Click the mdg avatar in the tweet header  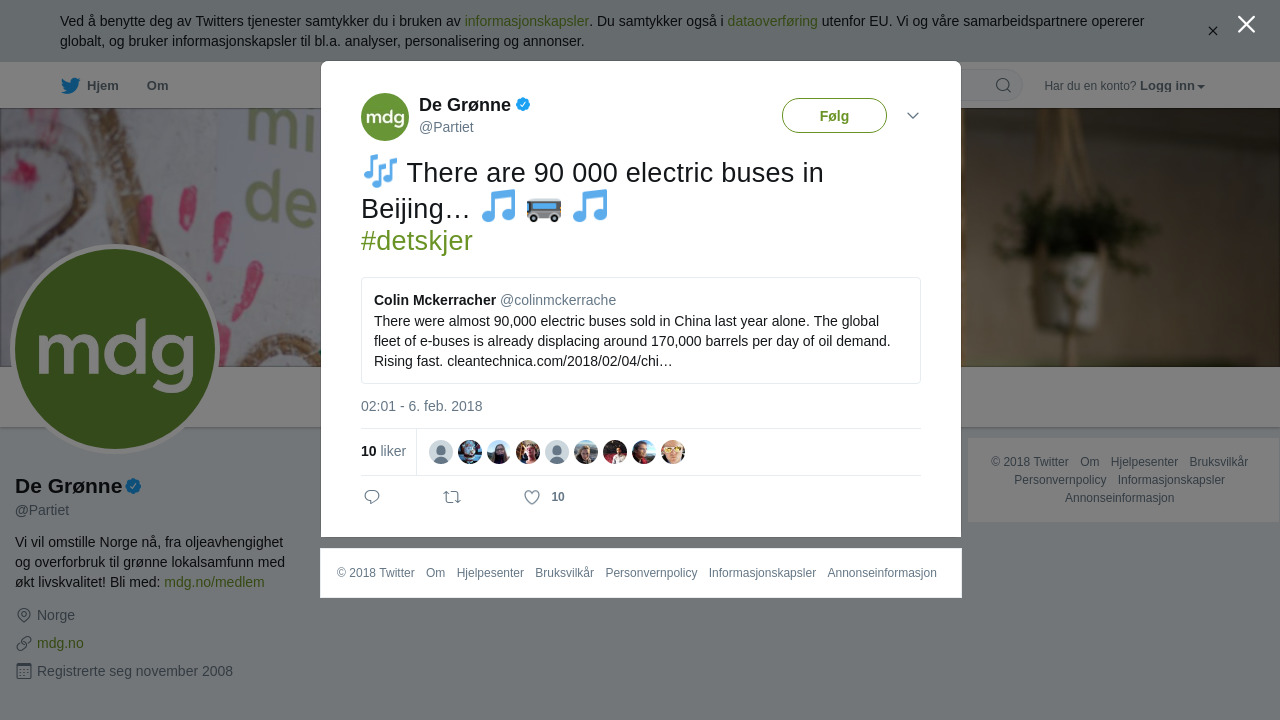(385, 117)
